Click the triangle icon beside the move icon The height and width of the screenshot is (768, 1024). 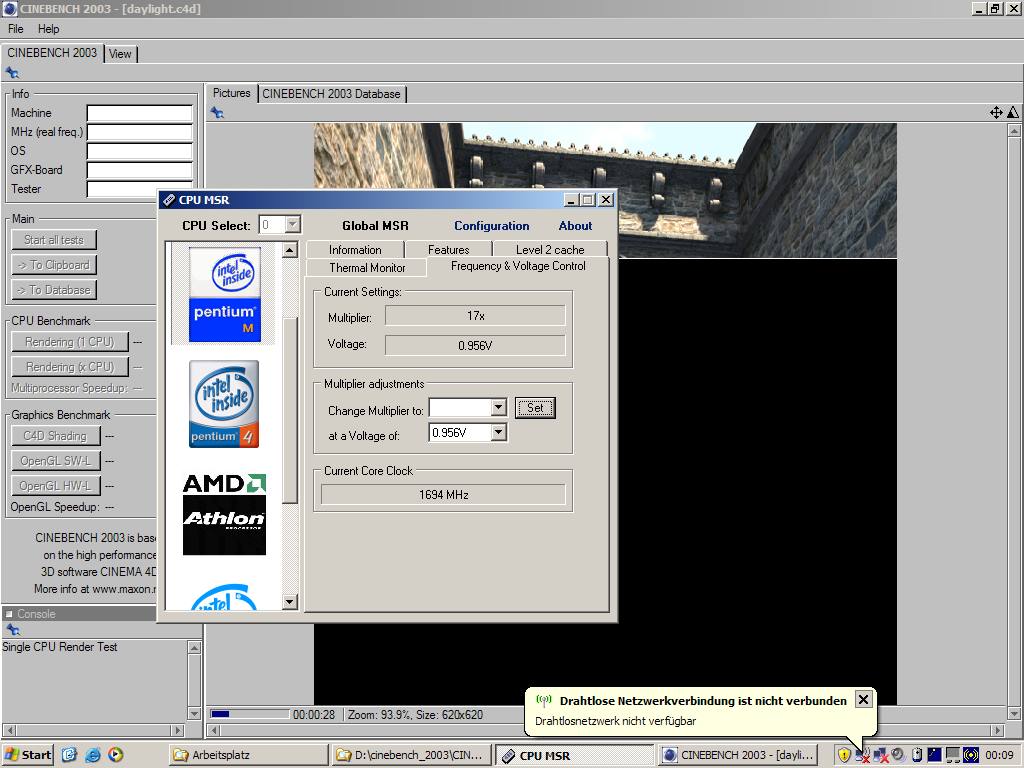tap(1012, 112)
